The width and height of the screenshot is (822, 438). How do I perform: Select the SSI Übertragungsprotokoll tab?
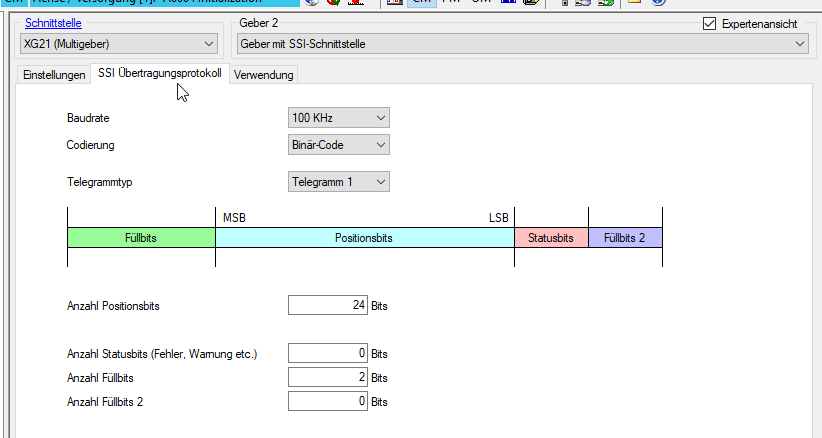click(x=159, y=74)
